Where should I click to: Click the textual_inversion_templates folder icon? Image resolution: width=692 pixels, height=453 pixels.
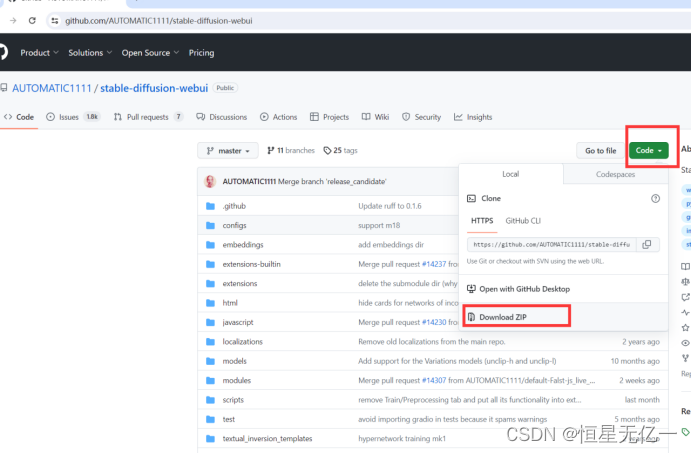(211, 439)
